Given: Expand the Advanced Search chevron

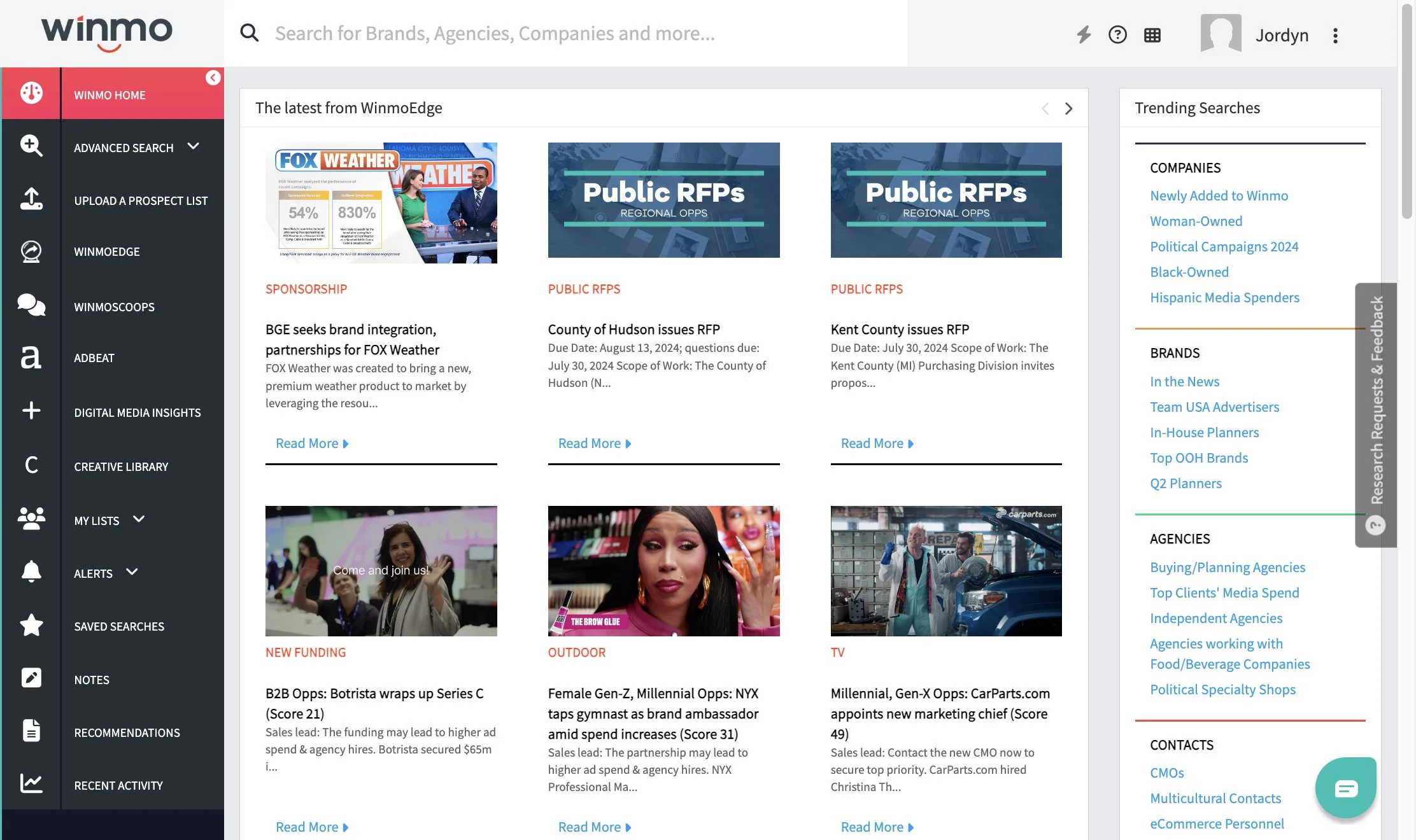Looking at the screenshot, I should [194, 146].
